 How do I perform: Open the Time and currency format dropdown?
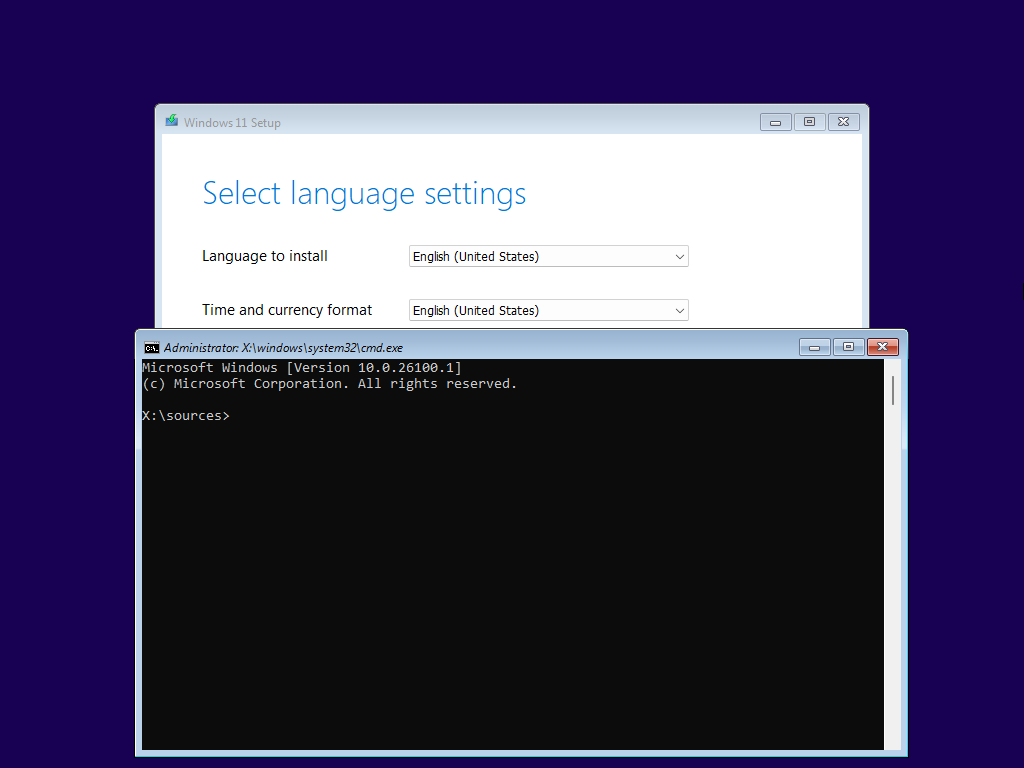click(549, 310)
